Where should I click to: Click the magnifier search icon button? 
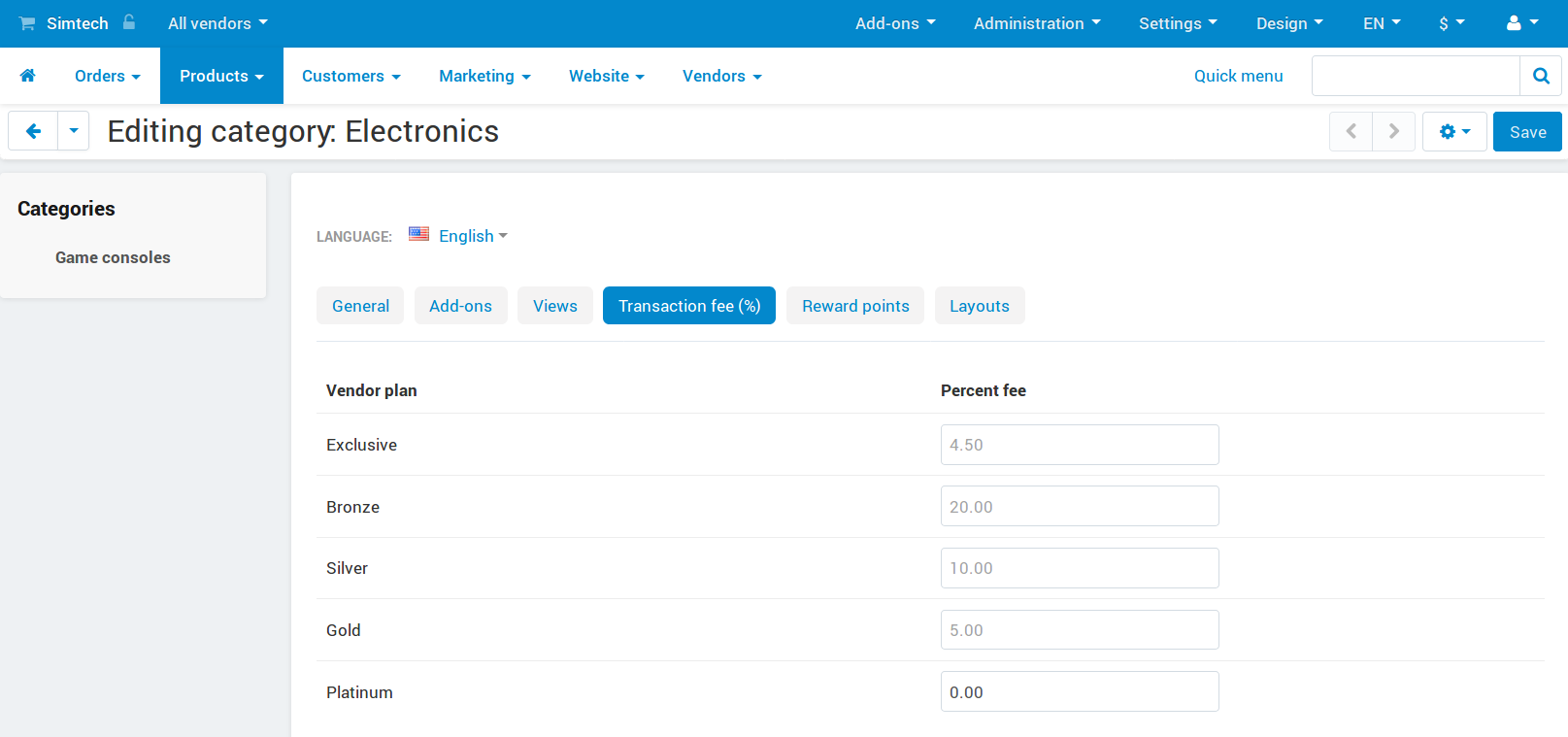1541,76
